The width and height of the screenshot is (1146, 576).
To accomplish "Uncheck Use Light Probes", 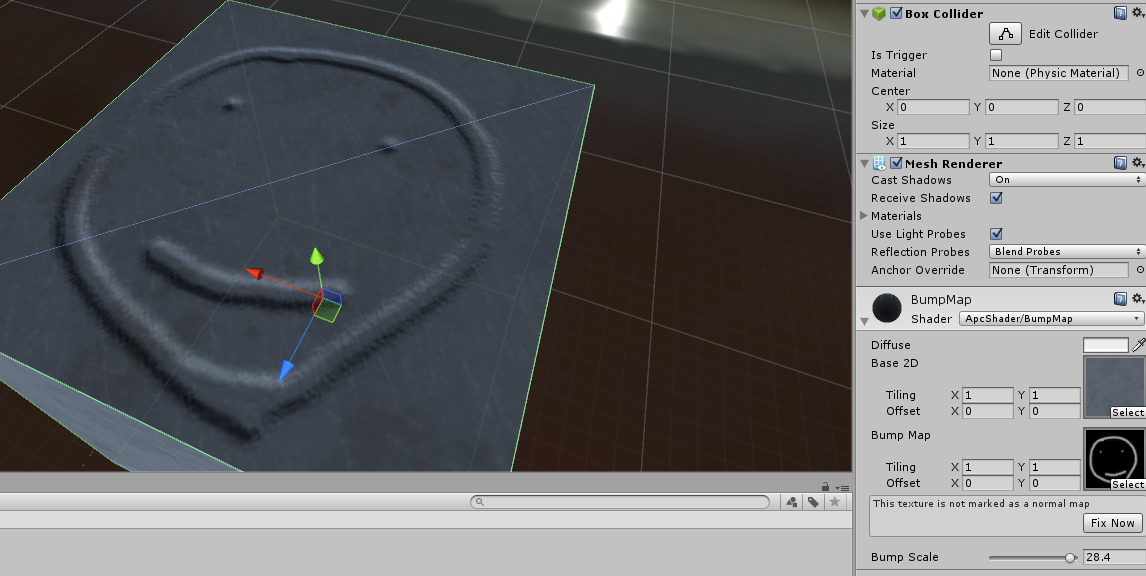I will click(x=995, y=233).
